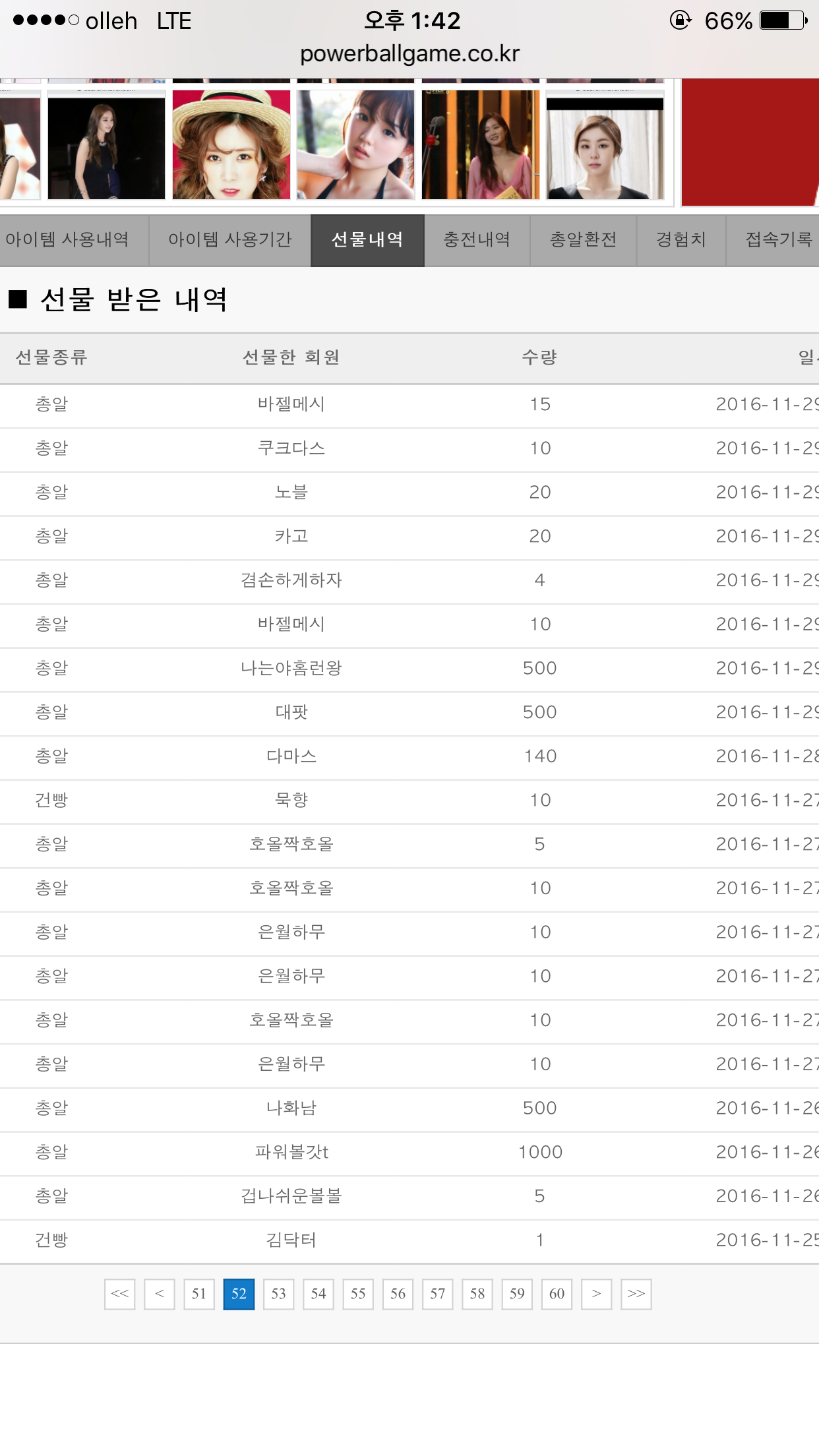Viewport: 819px width, 1456px height.
Task: Open the thumbnail of woman in straw hat
Action: (231, 144)
